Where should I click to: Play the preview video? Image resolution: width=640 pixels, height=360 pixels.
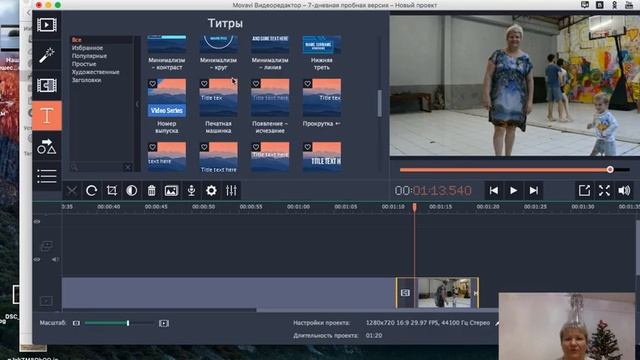click(x=513, y=191)
